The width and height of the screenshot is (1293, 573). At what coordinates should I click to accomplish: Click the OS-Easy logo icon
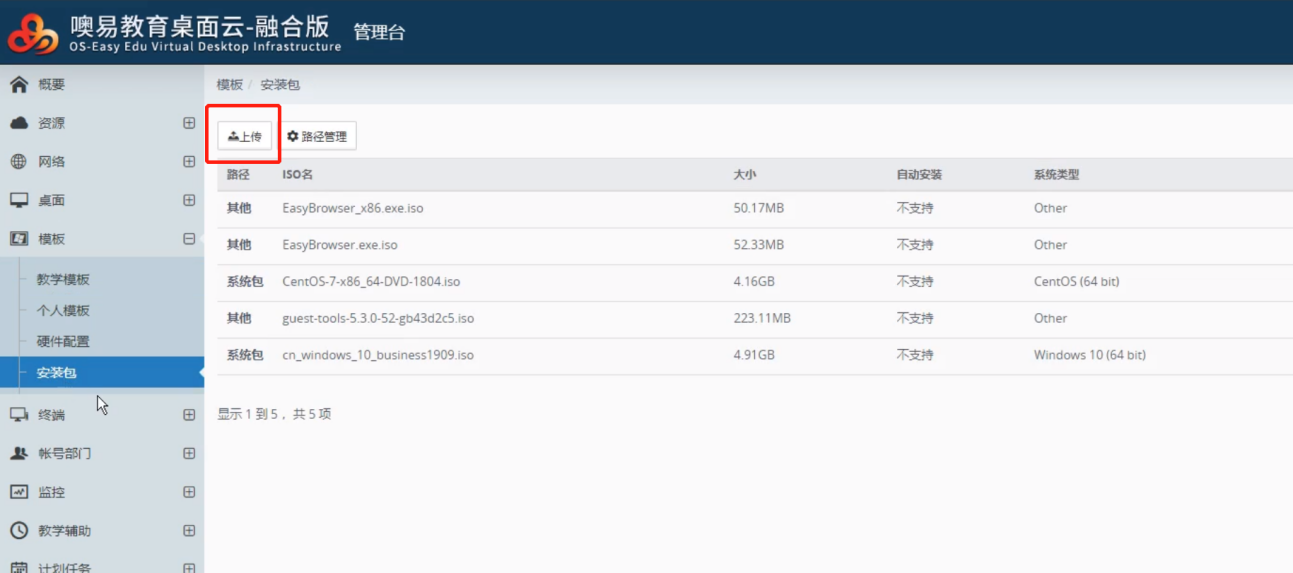tap(33, 33)
